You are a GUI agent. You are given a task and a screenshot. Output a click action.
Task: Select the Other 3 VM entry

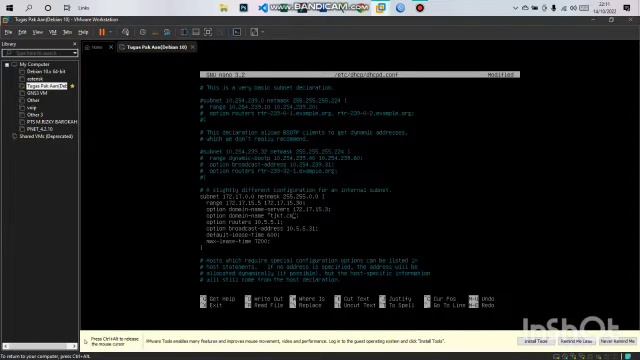click(x=35, y=115)
